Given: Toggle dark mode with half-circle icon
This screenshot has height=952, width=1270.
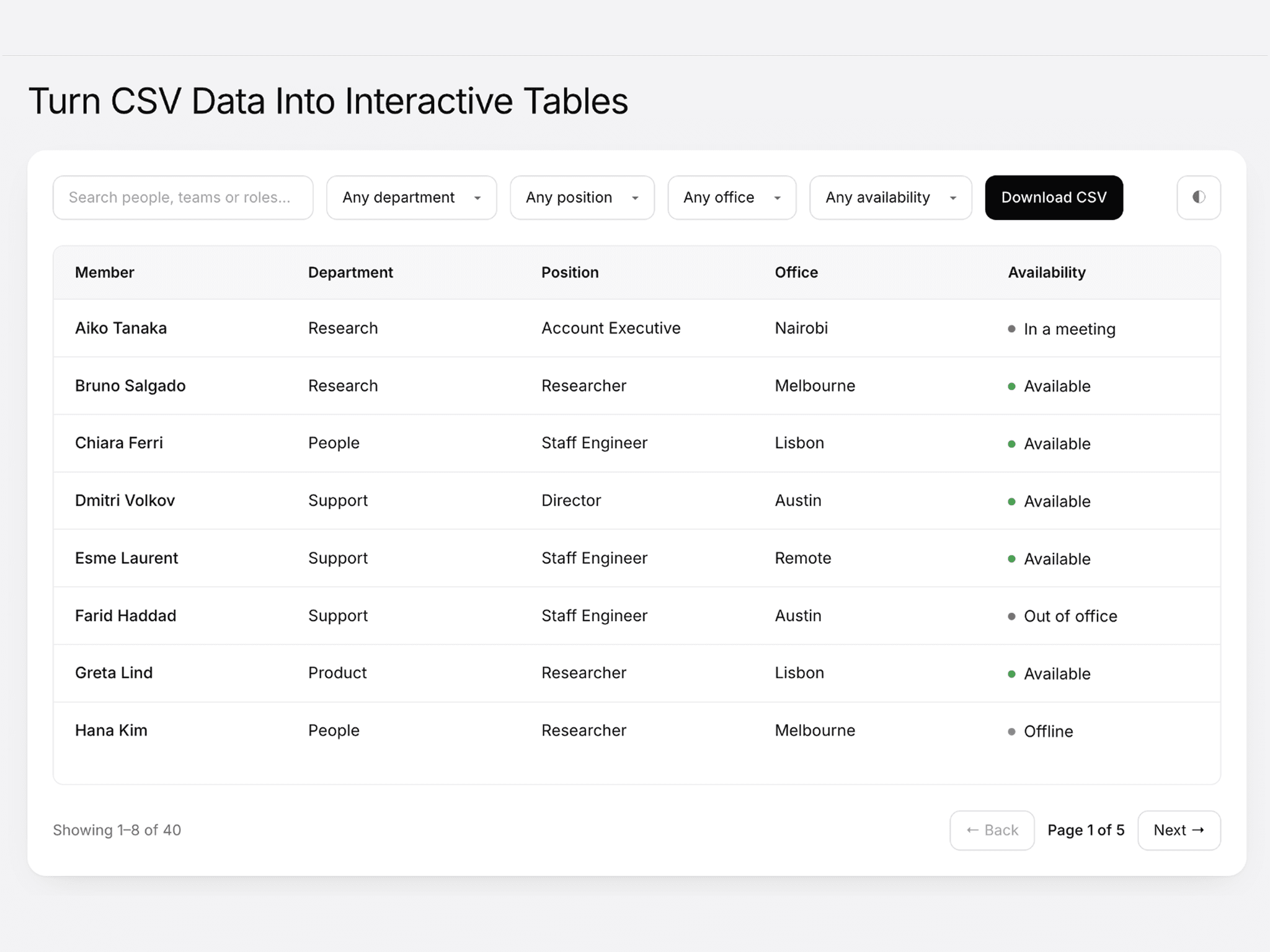Looking at the screenshot, I should [x=1198, y=197].
